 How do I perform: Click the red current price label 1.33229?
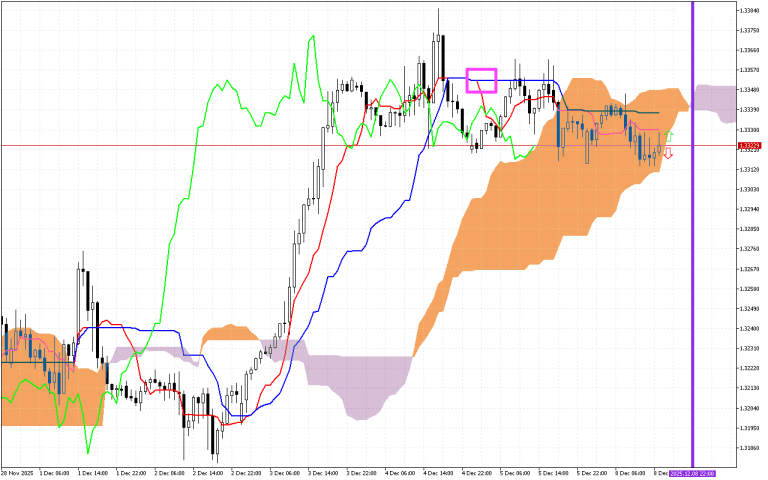pos(749,146)
